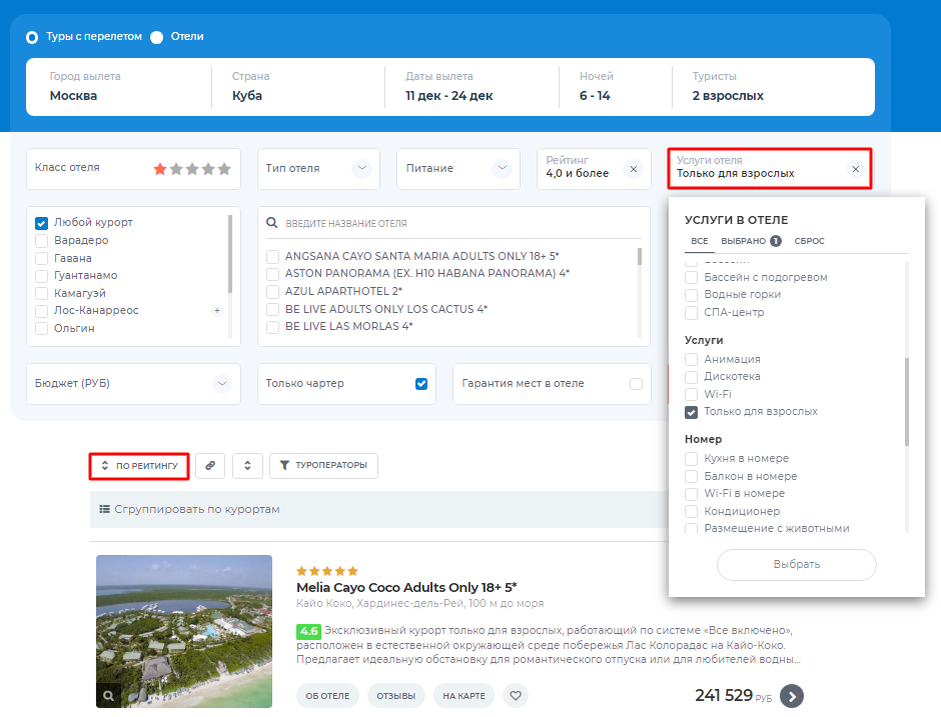Show Melia Cayo Coco НА КАРТЕ
The height and width of the screenshot is (717, 941).
click(x=464, y=696)
